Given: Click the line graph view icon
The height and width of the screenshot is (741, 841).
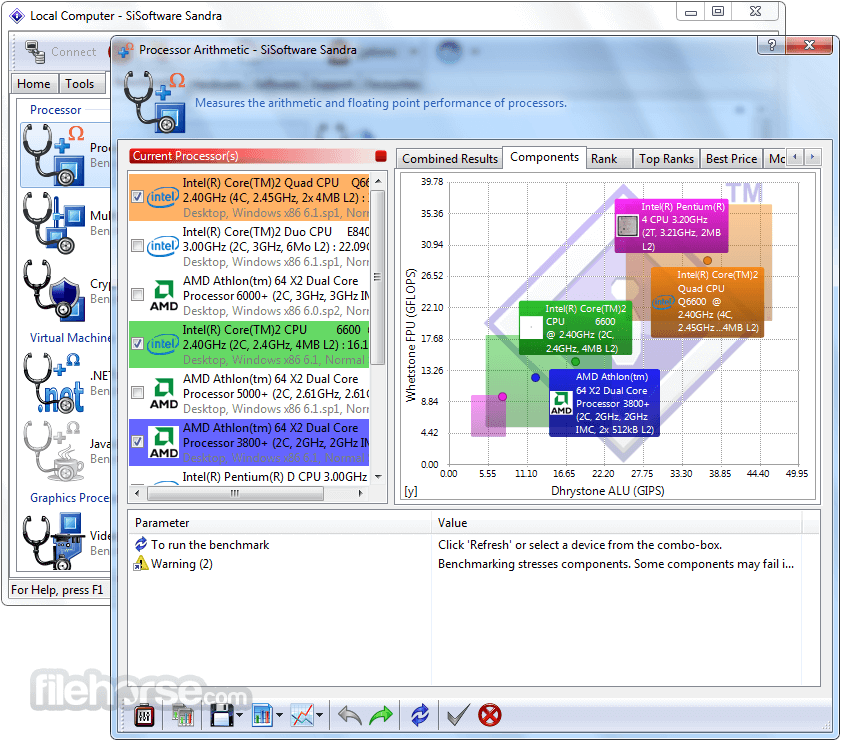Looking at the screenshot, I should [302, 715].
